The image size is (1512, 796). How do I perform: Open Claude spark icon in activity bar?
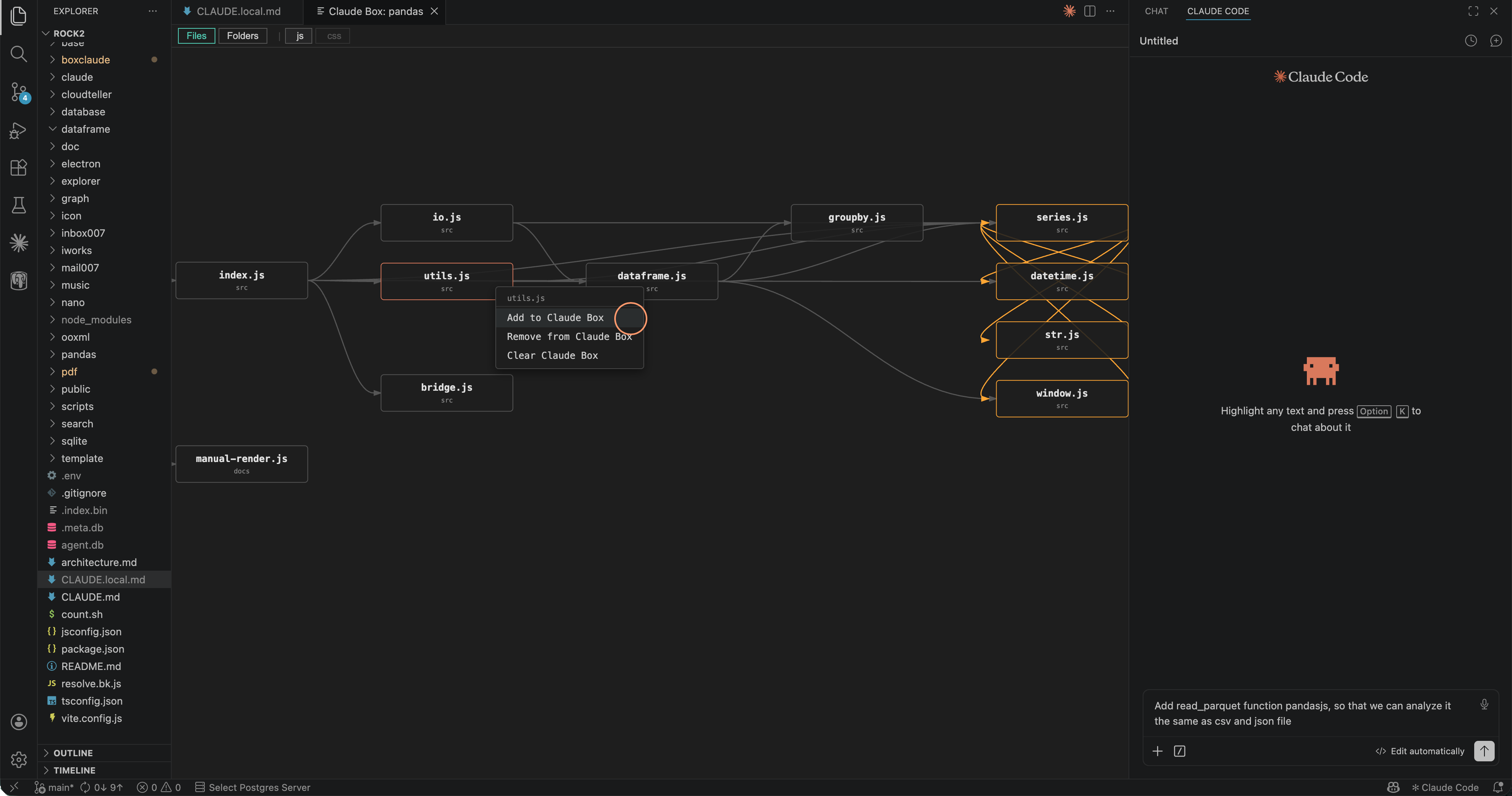tap(19, 243)
